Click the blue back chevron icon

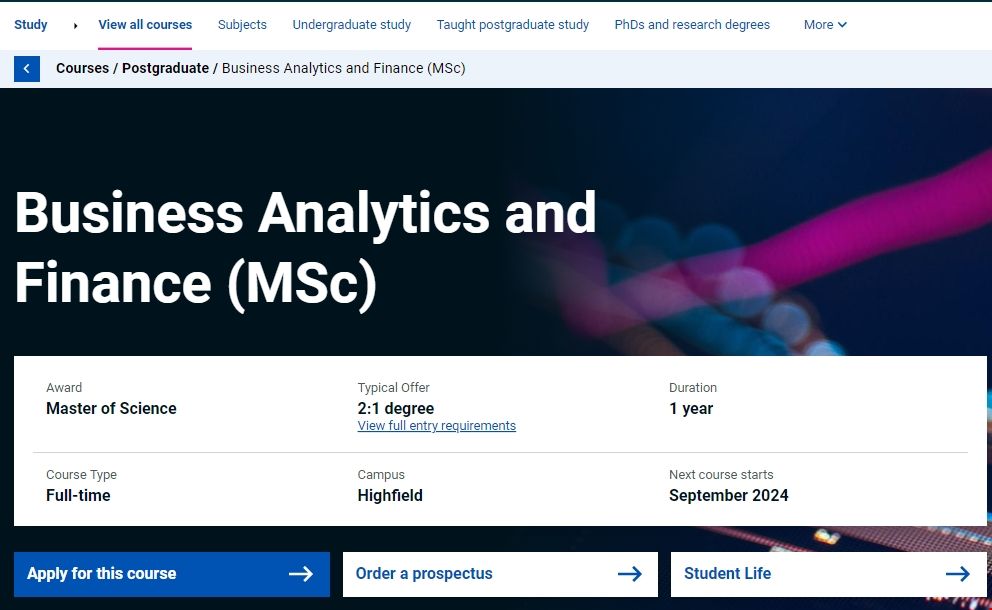[x=27, y=69]
